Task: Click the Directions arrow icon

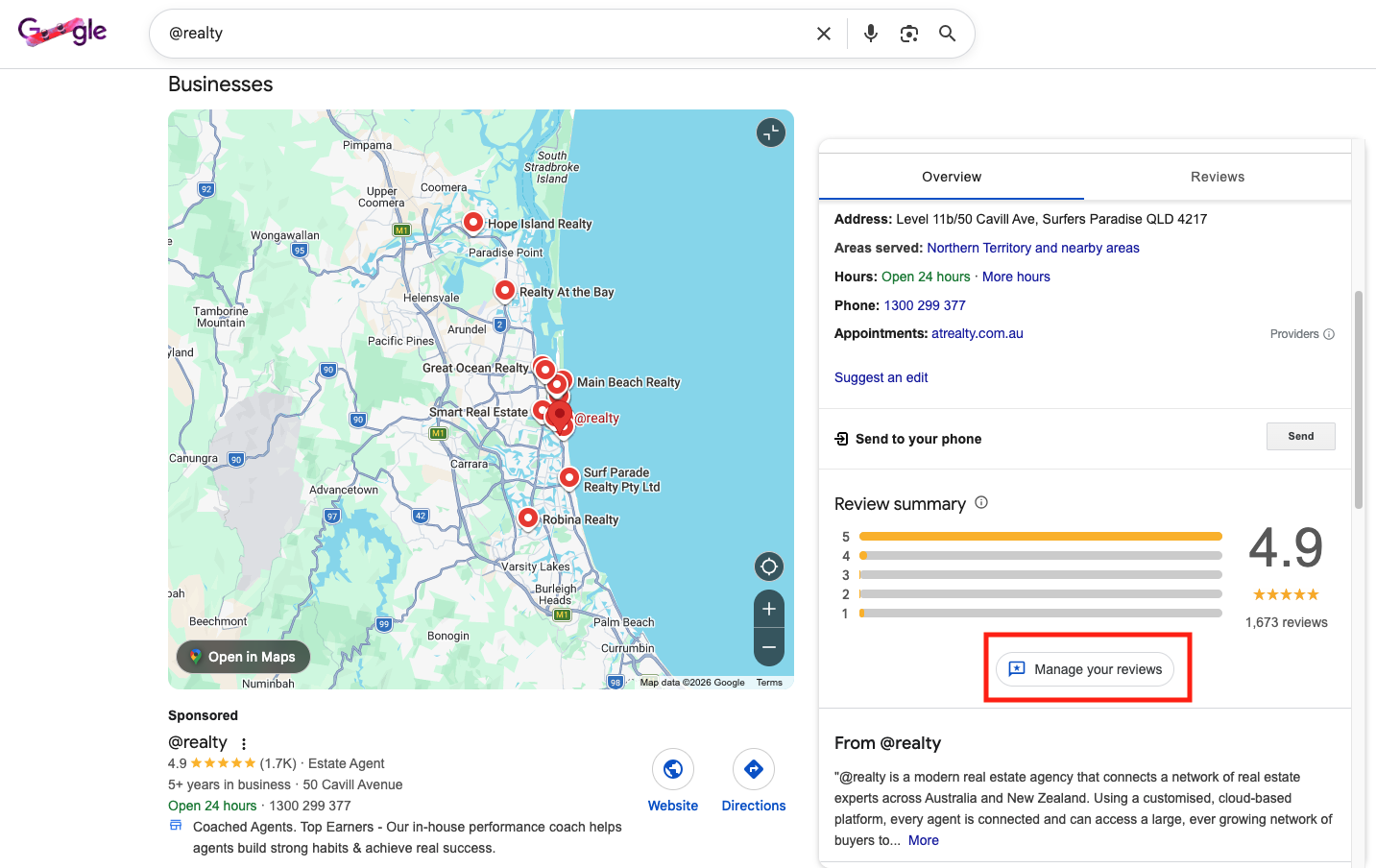Action: coord(754,769)
